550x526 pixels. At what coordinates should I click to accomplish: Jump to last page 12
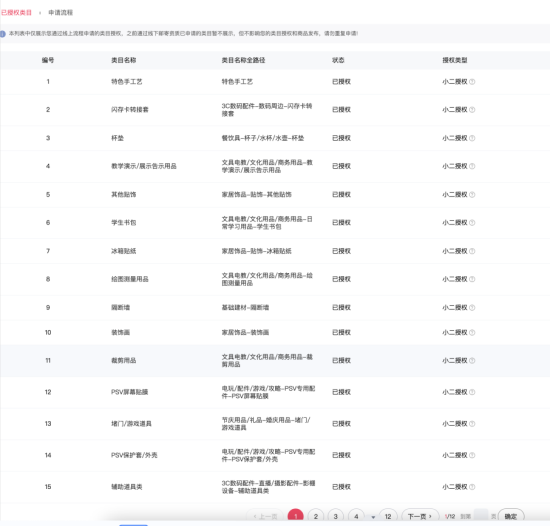click(388, 516)
